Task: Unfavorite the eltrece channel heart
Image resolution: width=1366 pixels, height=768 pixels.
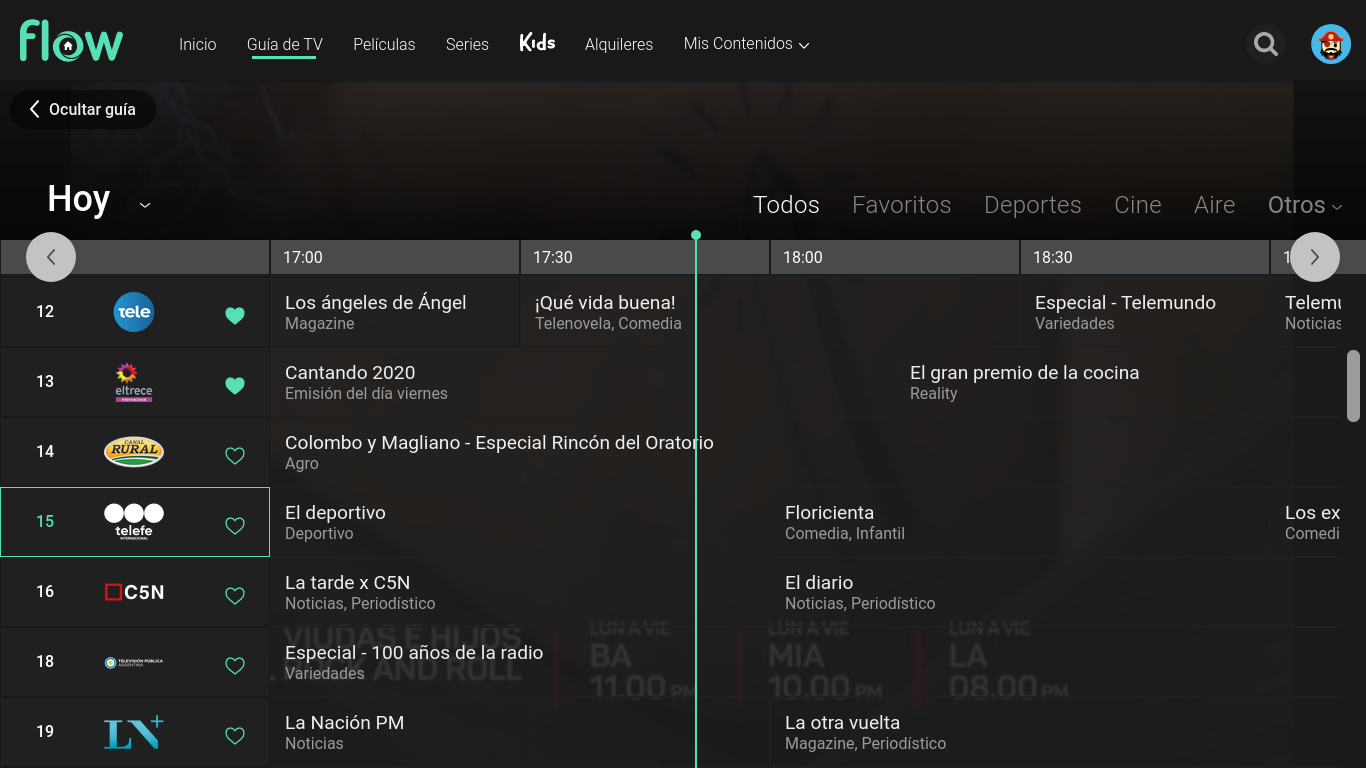Action: (235, 386)
